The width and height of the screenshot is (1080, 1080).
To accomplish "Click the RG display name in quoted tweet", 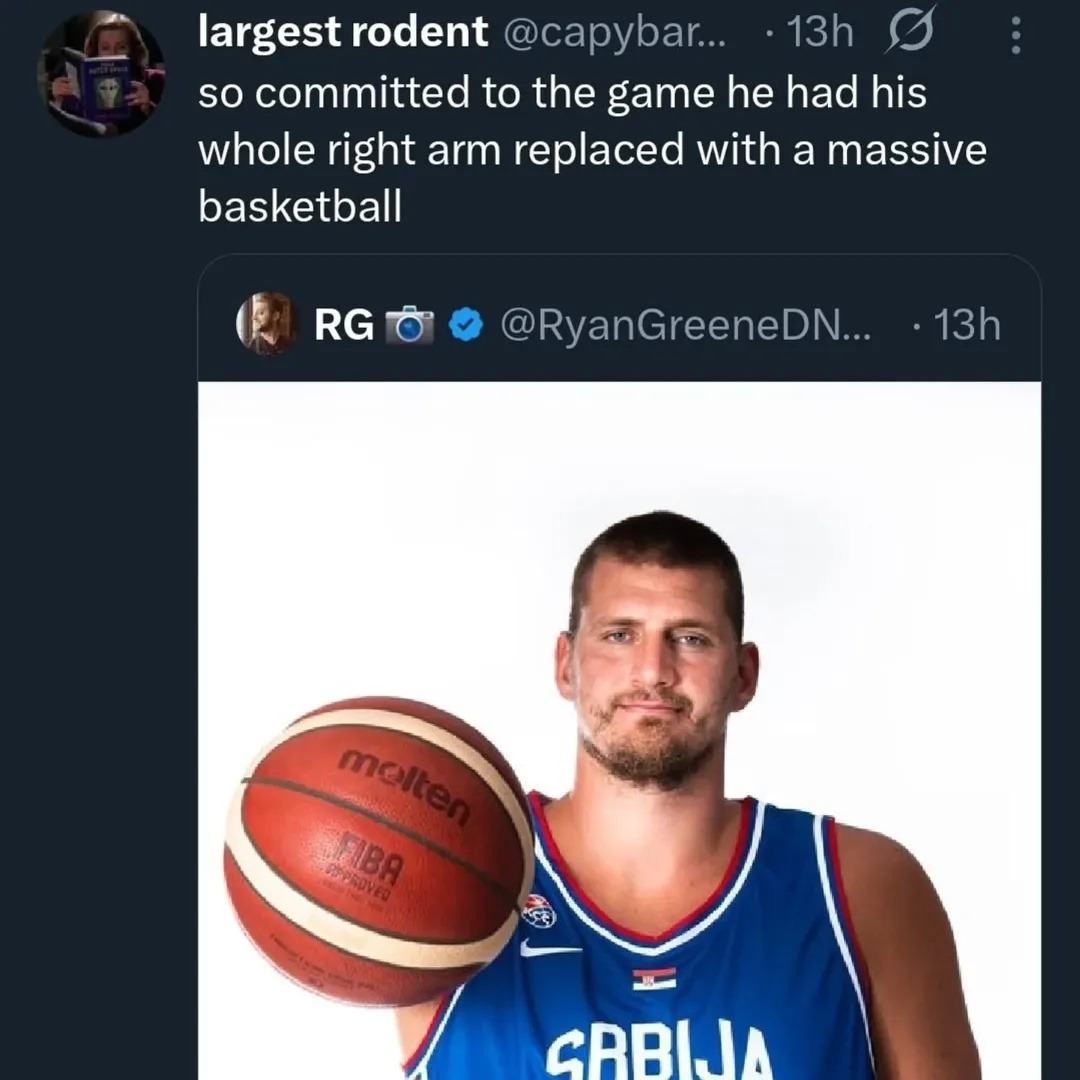I will point(344,325).
